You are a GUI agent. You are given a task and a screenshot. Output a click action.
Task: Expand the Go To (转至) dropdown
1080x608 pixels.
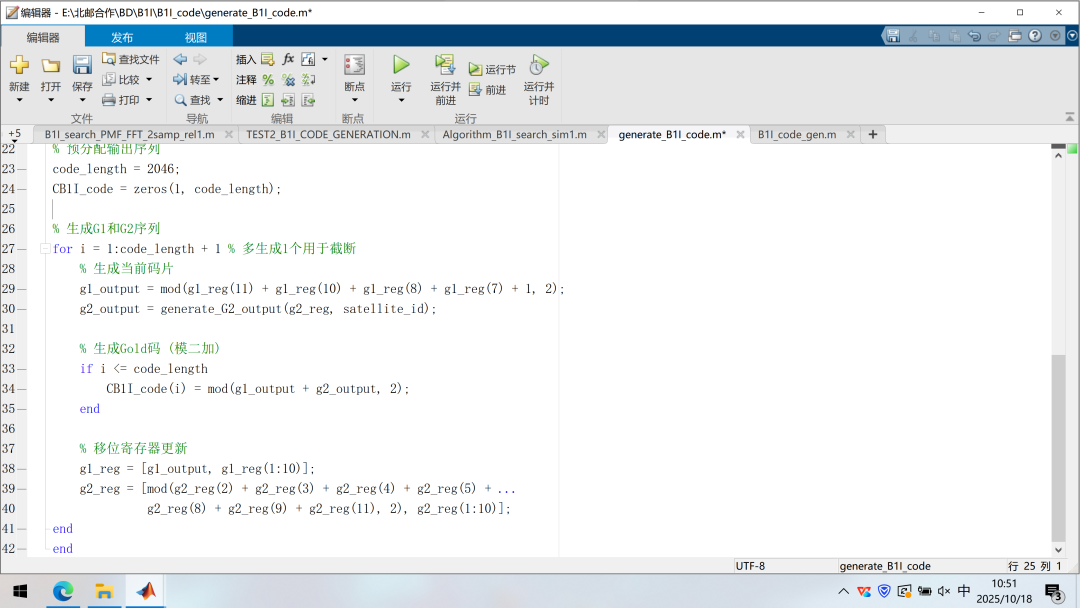pos(216,80)
